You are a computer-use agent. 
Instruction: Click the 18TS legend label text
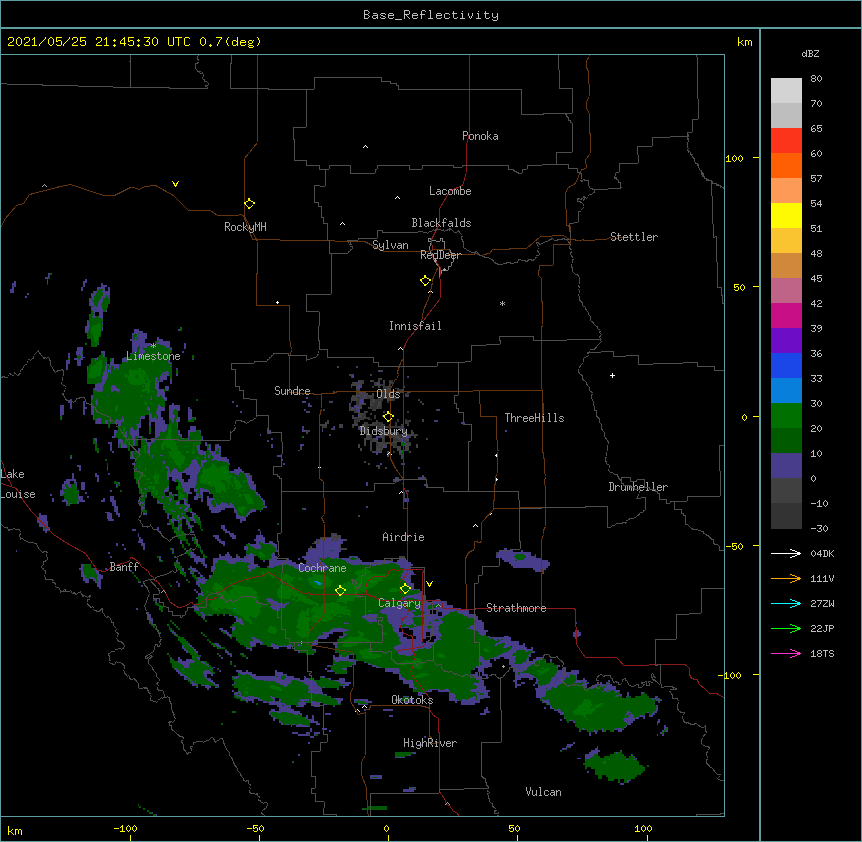822,653
